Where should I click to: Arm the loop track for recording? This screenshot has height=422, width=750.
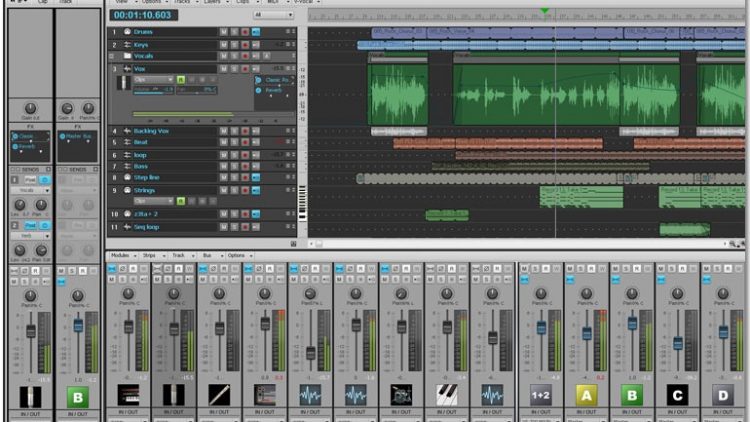point(245,155)
